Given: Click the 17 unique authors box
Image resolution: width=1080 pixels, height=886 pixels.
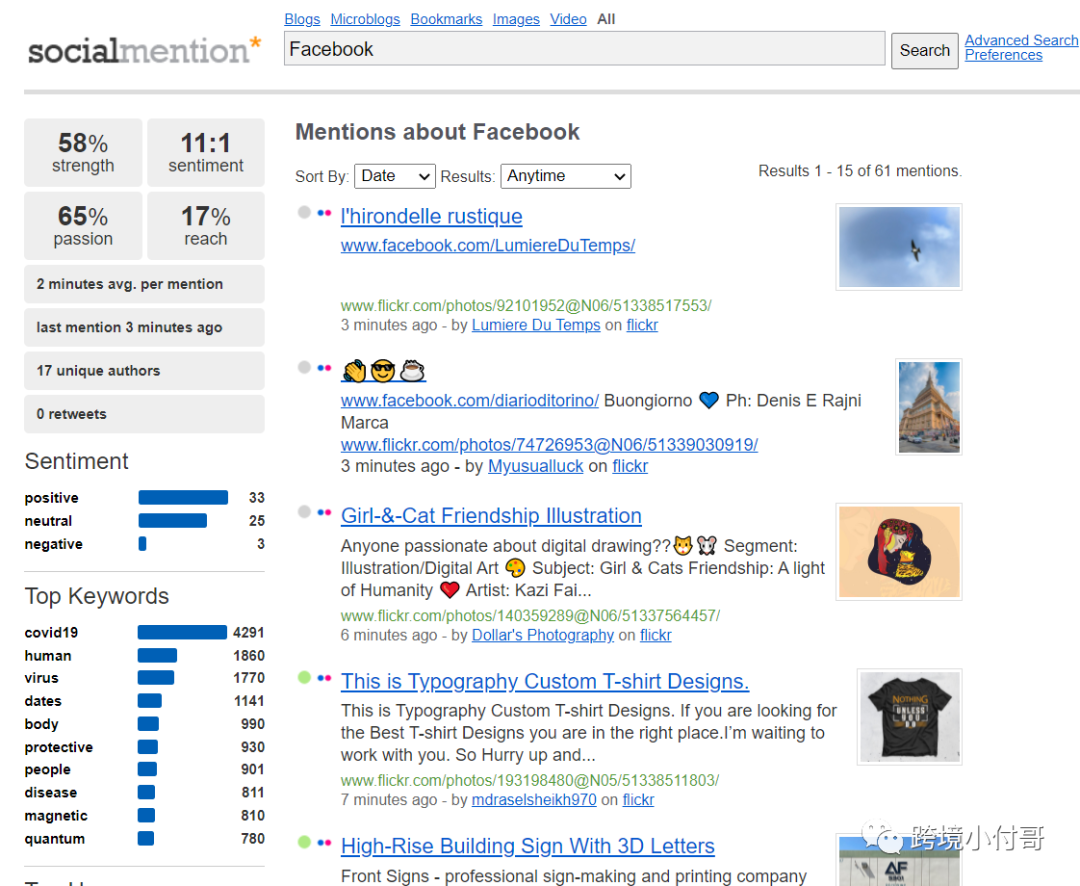Looking at the screenshot, I should click(x=145, y=371).
